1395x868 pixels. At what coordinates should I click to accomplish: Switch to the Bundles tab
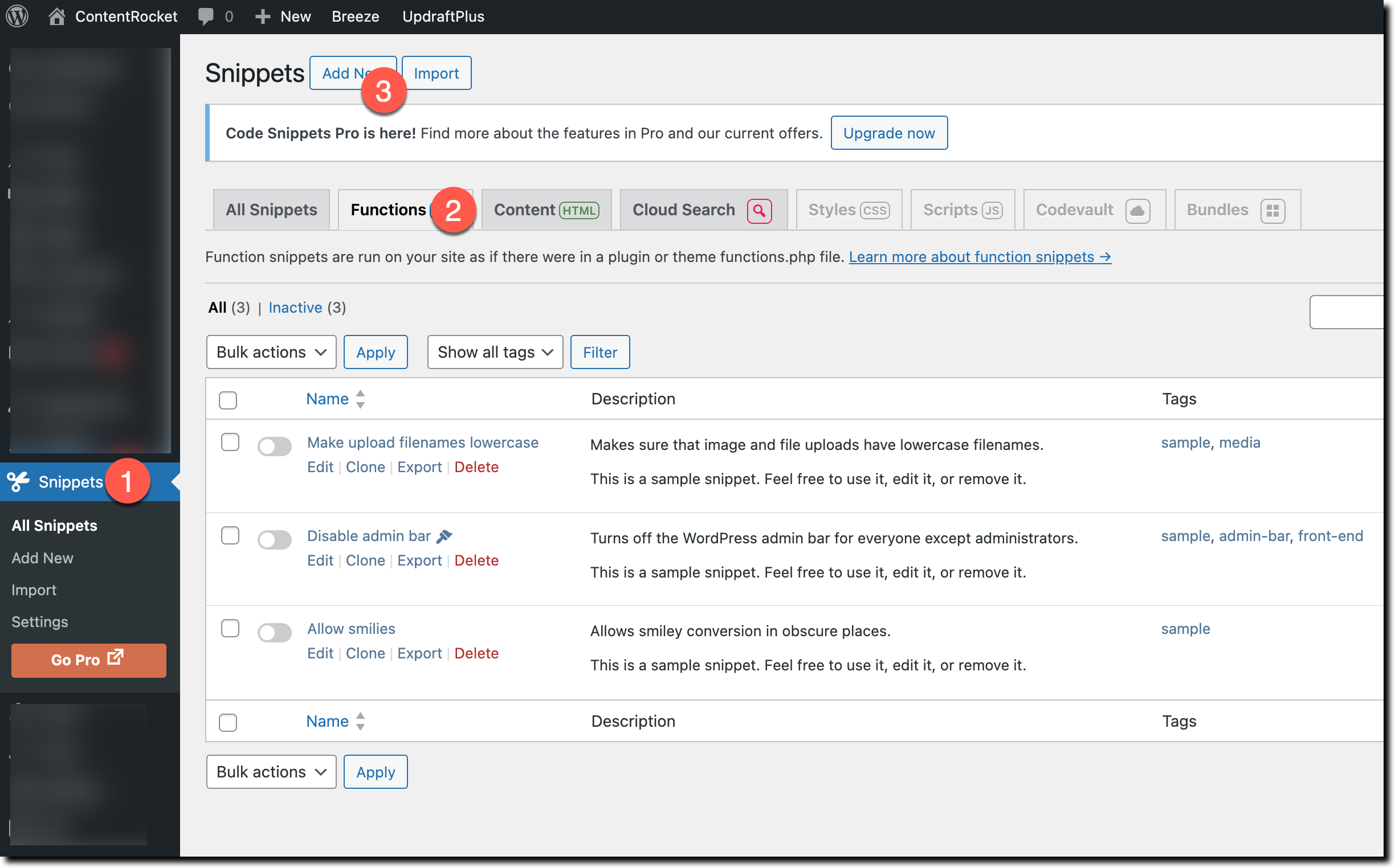pos(1237,210)
